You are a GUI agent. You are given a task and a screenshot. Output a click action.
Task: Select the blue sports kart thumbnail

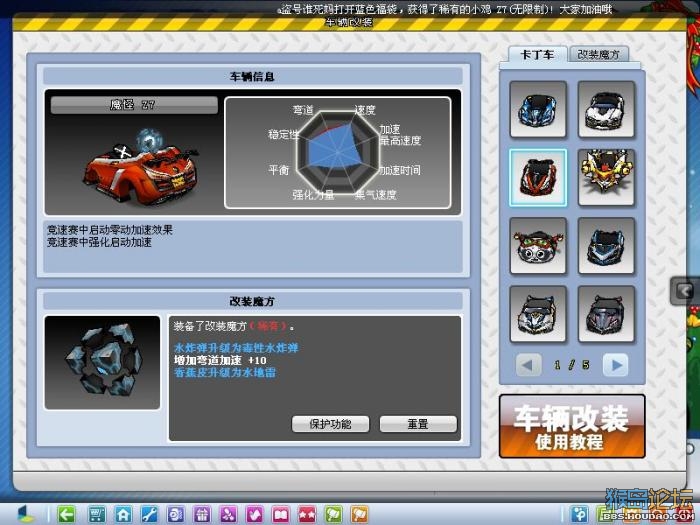click(538, 109)
